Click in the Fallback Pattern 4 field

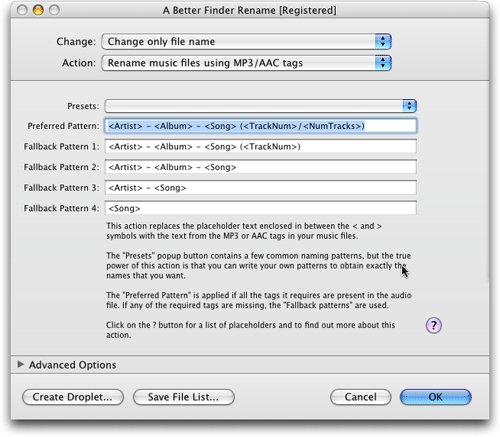click(x=261, y=208)
